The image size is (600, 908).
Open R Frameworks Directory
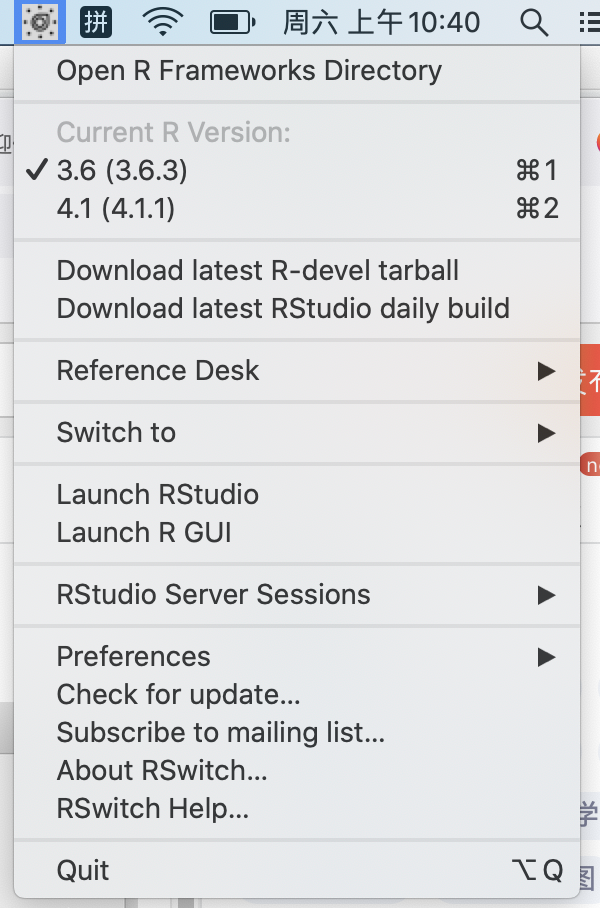pyautogui.click(x=250, y=70)
